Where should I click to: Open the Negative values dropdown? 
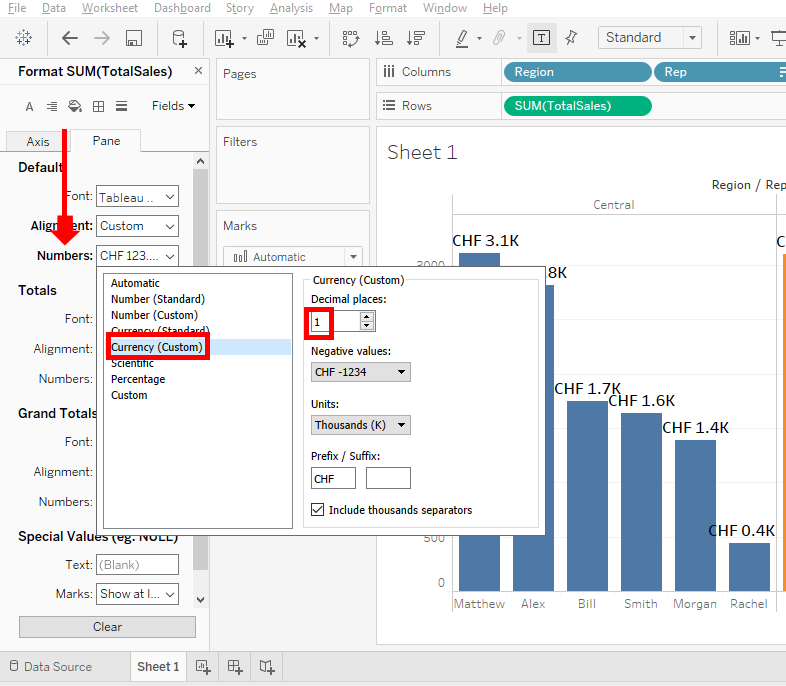[361, 372]
